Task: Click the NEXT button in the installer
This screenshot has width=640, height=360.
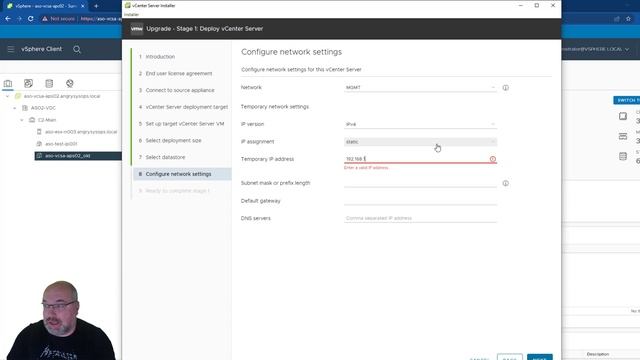Action: 540,357
